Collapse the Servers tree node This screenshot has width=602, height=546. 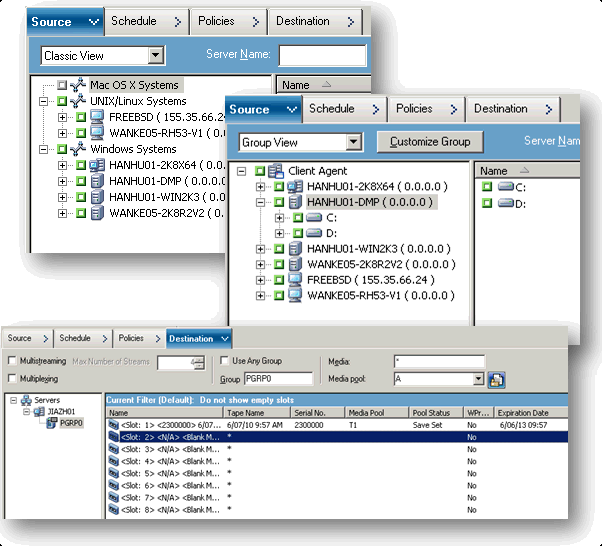tap(13, 400)
